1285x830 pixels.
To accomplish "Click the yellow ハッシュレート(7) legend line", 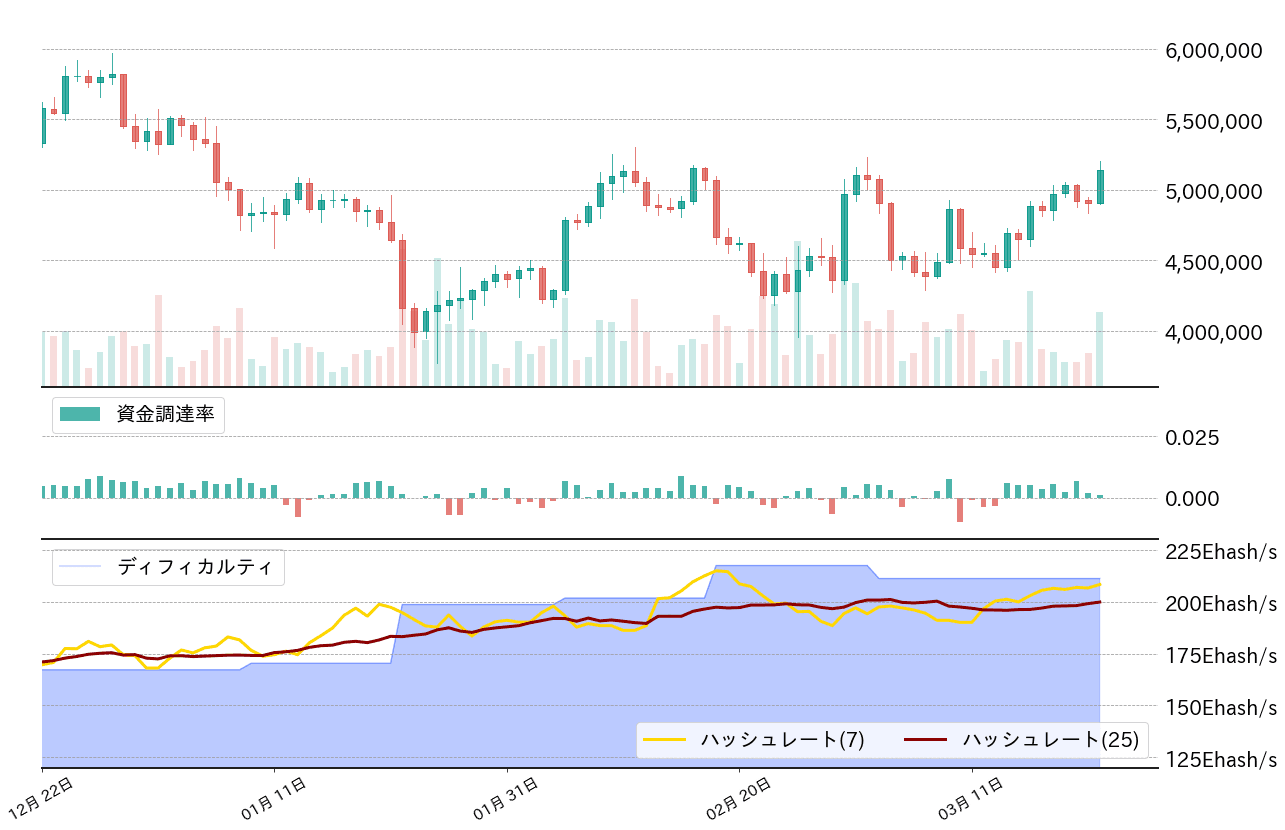I will point(664,740).
